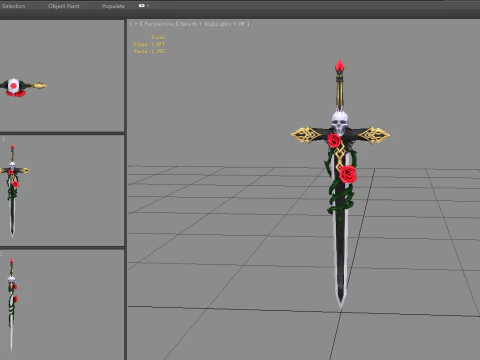The height and width of the screenshot is (360, 480).
Task: Click the red gem pommel of the sword
Action: (x=340, y=66)
